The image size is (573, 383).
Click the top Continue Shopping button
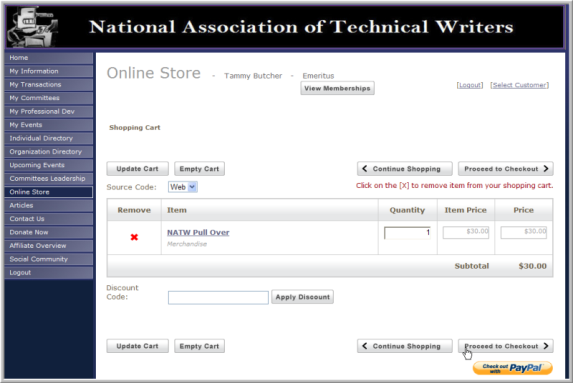click(405, 169)
